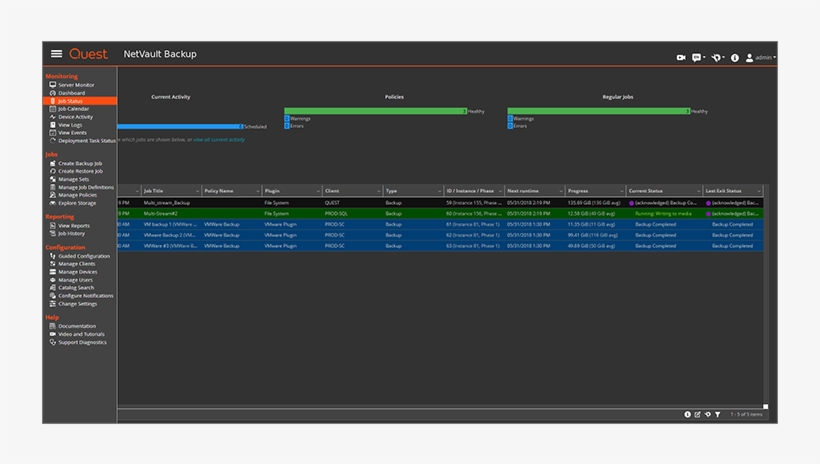Click the Explore Storage icon in sidebar
This screenshot has width=820, height=464.
52,204
